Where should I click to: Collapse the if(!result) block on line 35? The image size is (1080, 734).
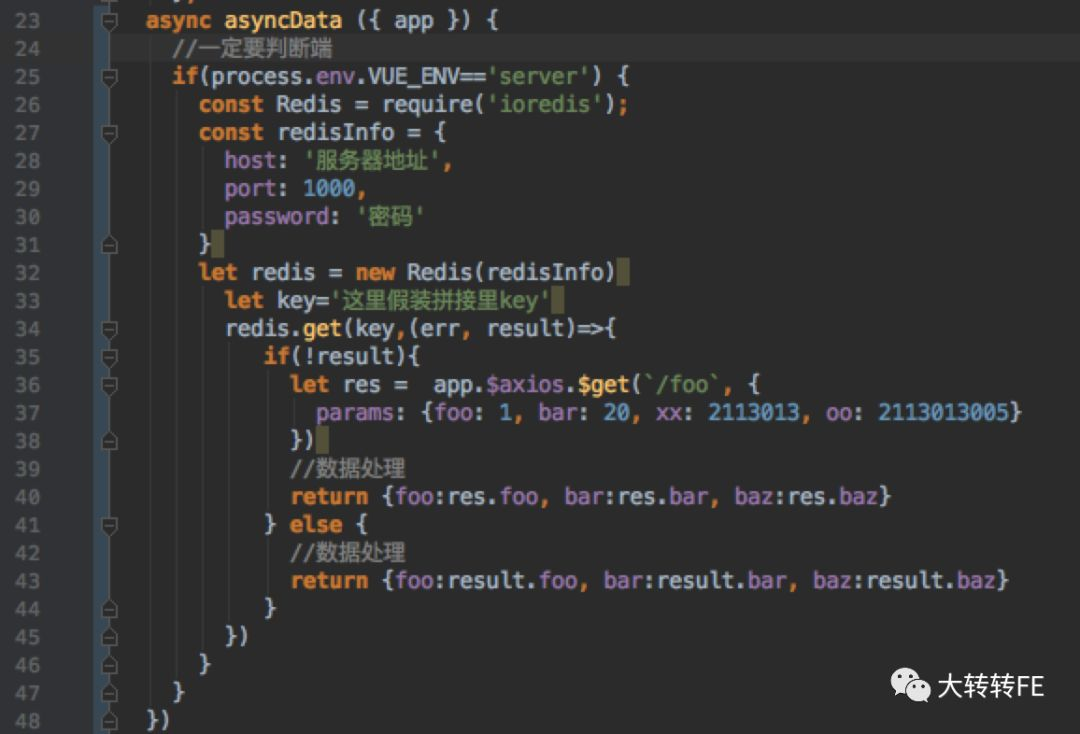(x=110, y=357)
